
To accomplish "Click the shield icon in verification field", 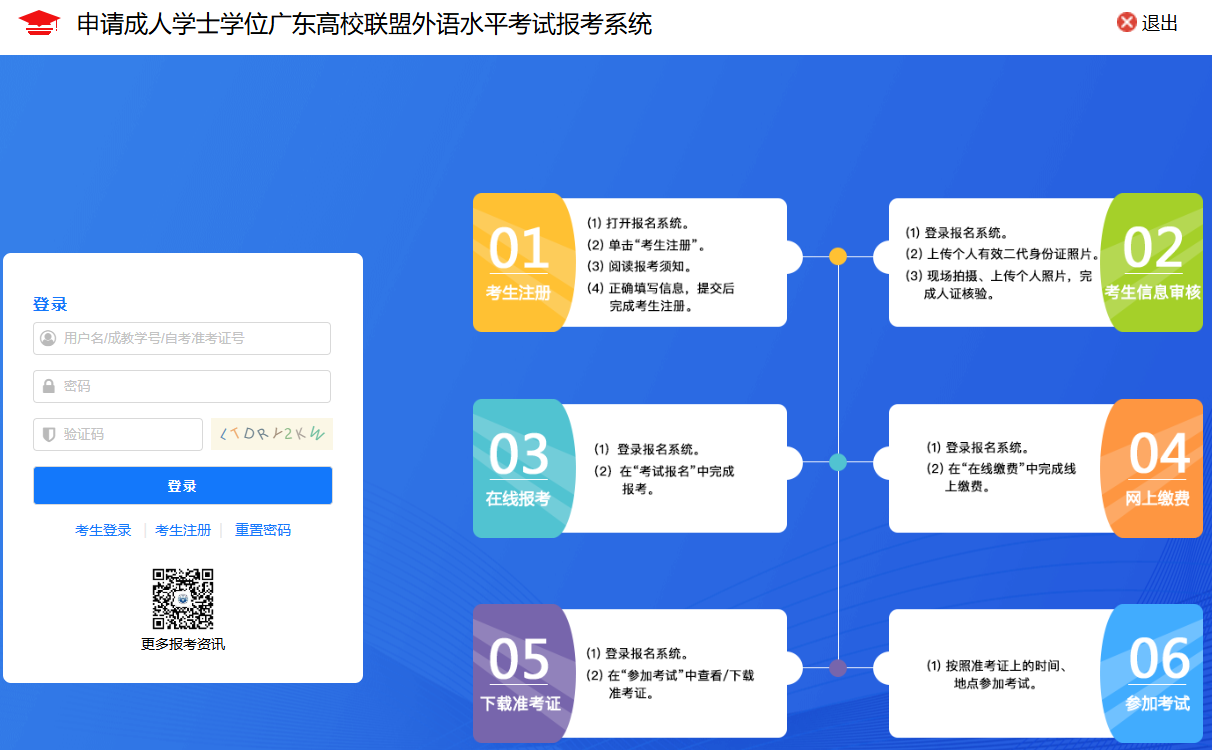I will click(48, 434).
